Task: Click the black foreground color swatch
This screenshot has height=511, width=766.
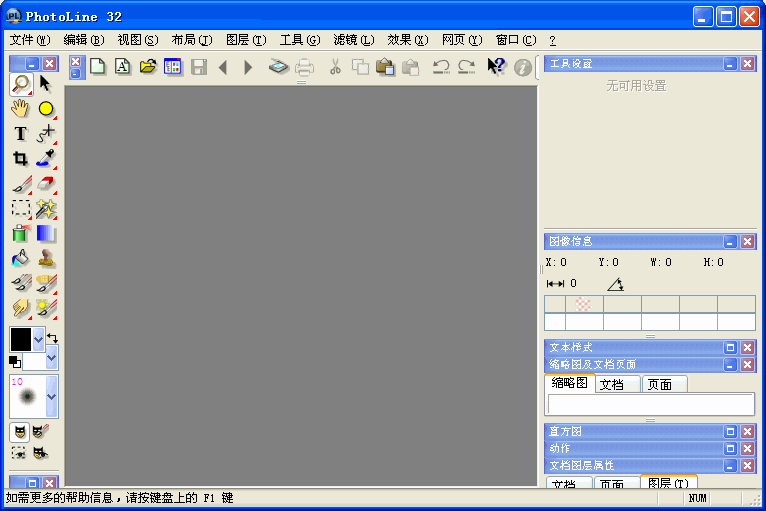Action: point(21,339)
